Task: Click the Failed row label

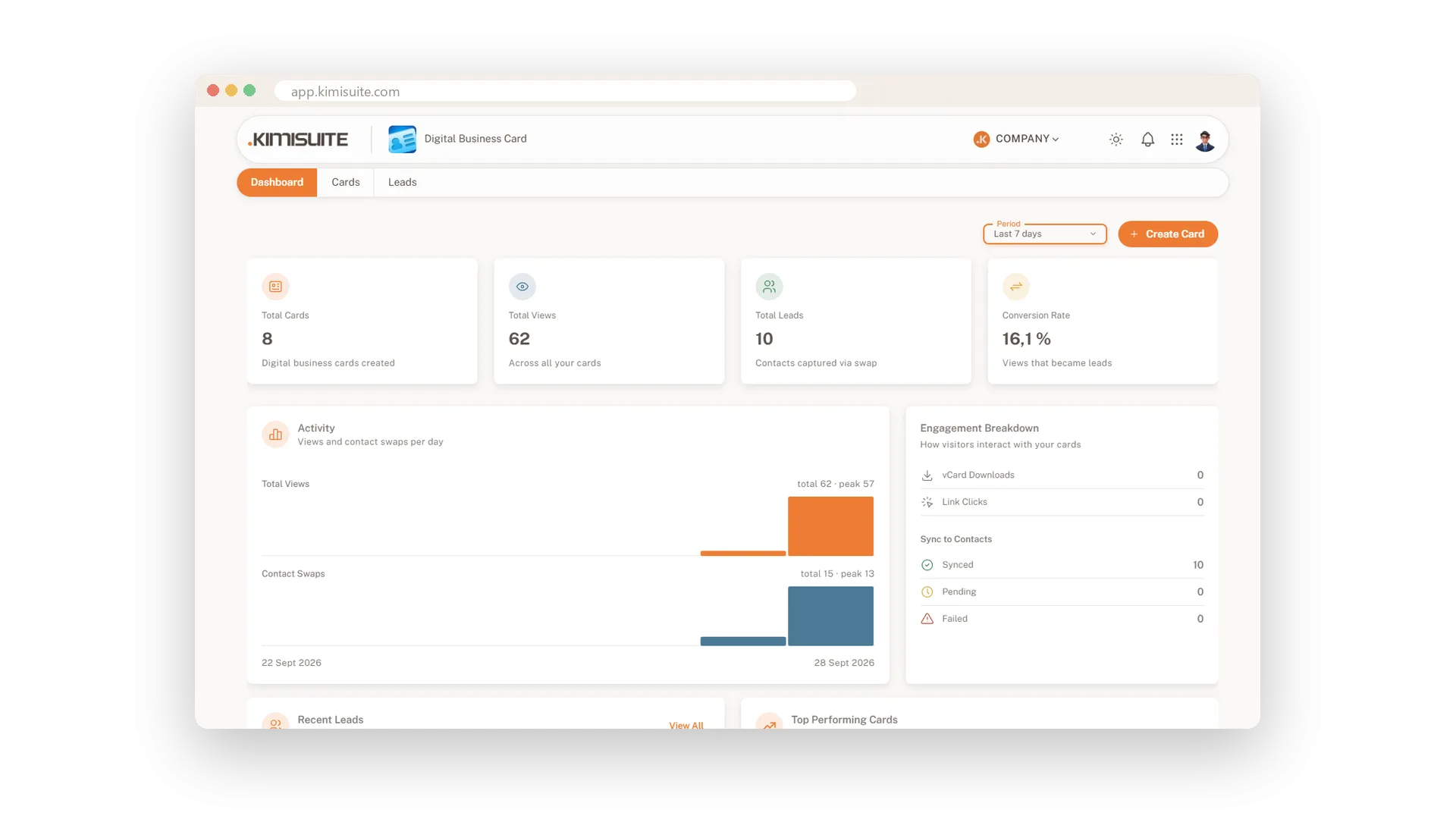Action: coord(955,619)
